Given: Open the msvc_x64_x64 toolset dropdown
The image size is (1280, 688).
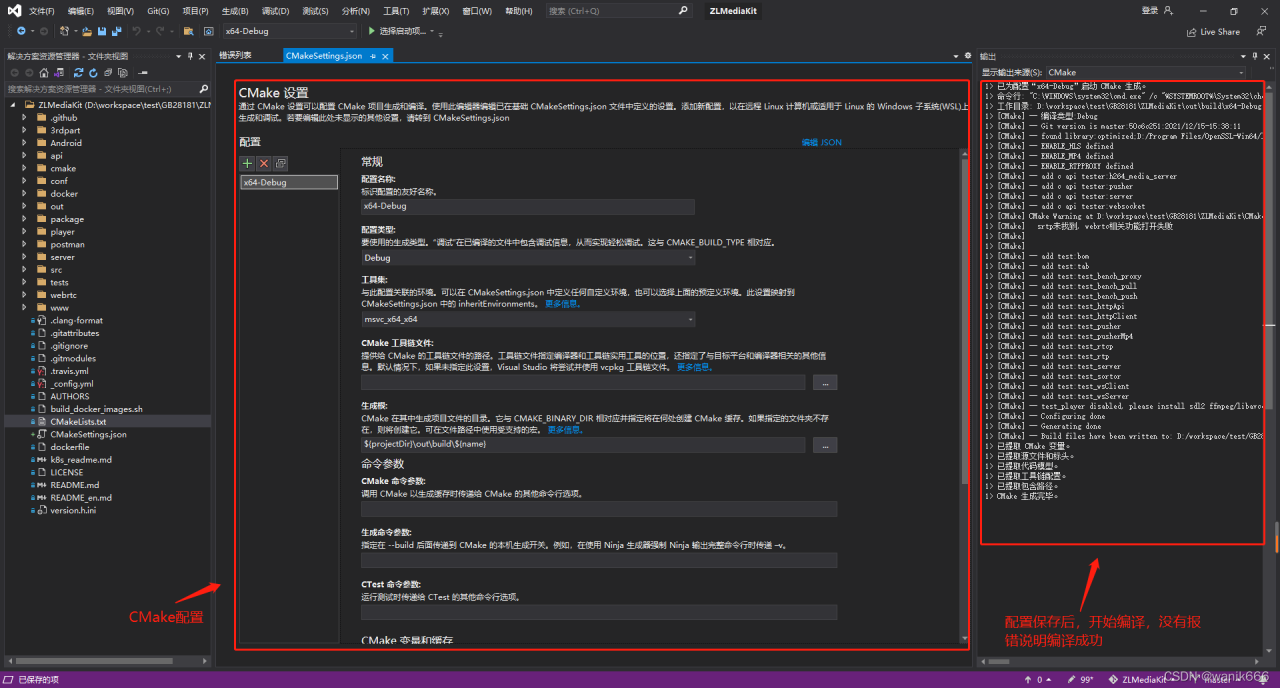Looking at the screenshot, I should [528, 319].
